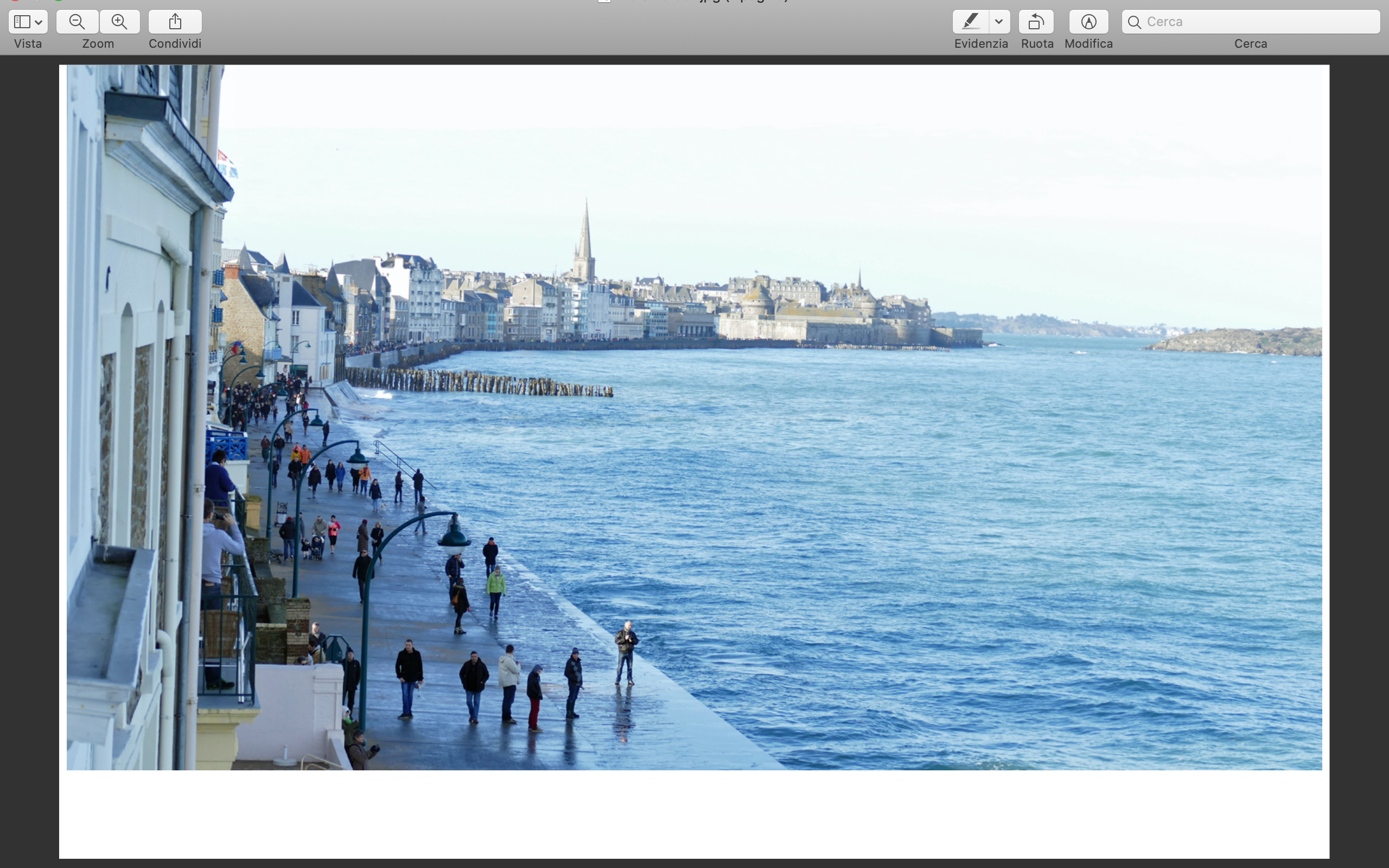1389x868 pixels.
Task: Click the wooden breakwater posts in the water
Action: 476,382
